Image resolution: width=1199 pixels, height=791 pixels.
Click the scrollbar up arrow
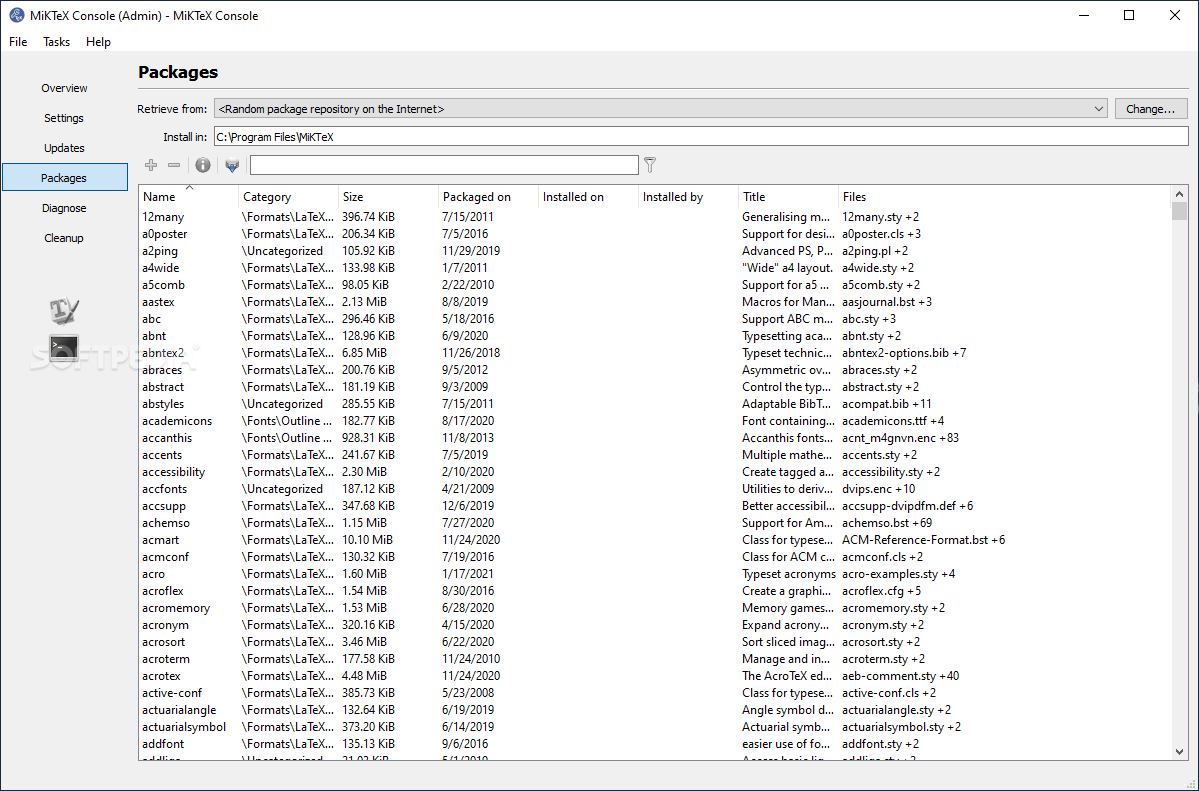click(1179, 194)
